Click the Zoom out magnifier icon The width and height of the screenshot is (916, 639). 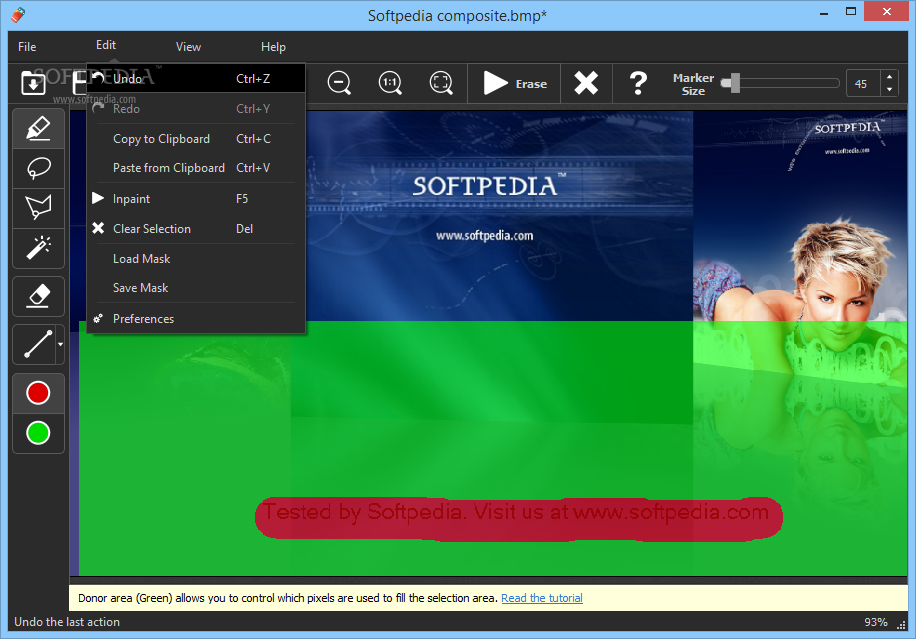(x=339, y=83)
